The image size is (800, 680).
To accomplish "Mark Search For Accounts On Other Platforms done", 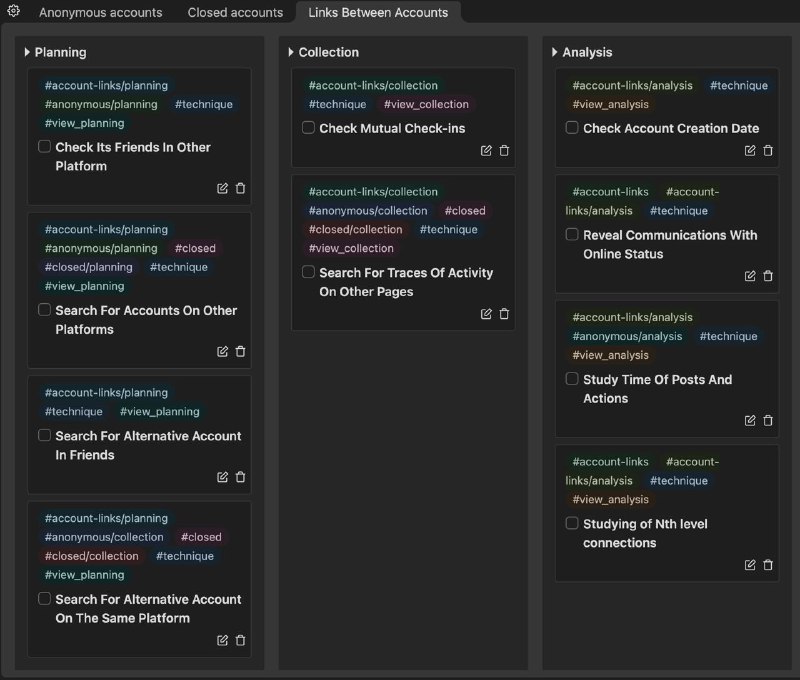I will [44, 310].
